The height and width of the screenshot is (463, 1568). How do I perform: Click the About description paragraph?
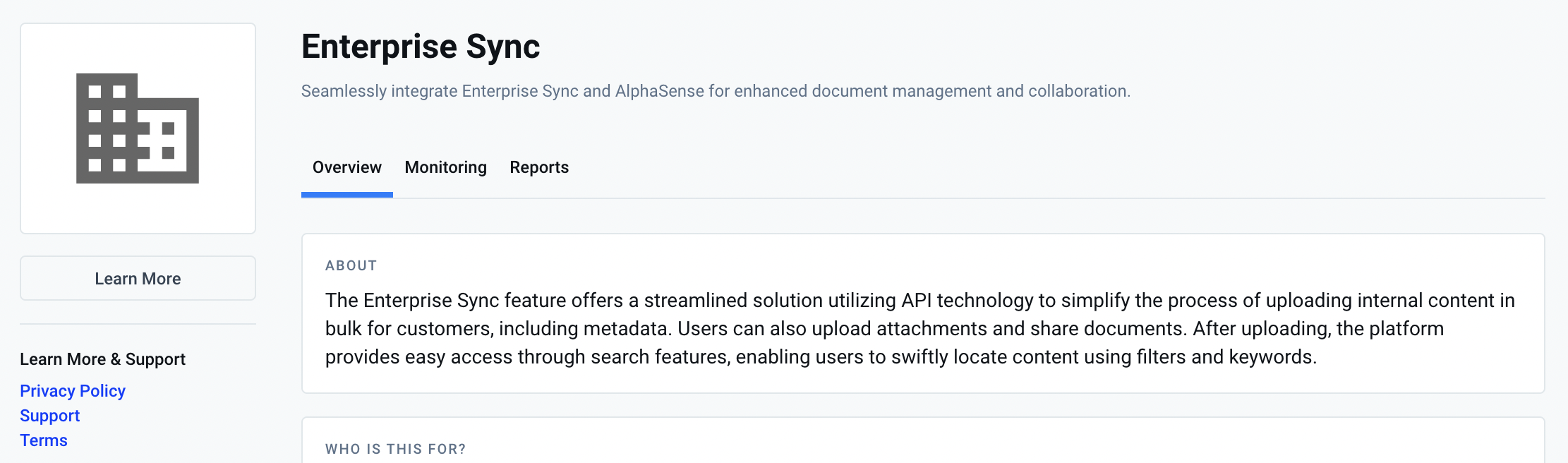coord(920,329)
